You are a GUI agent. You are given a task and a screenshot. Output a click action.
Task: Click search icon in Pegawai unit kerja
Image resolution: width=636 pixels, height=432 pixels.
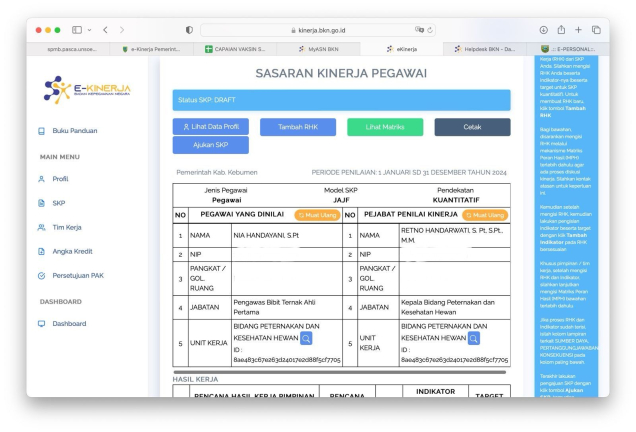[x=306, y=338]
